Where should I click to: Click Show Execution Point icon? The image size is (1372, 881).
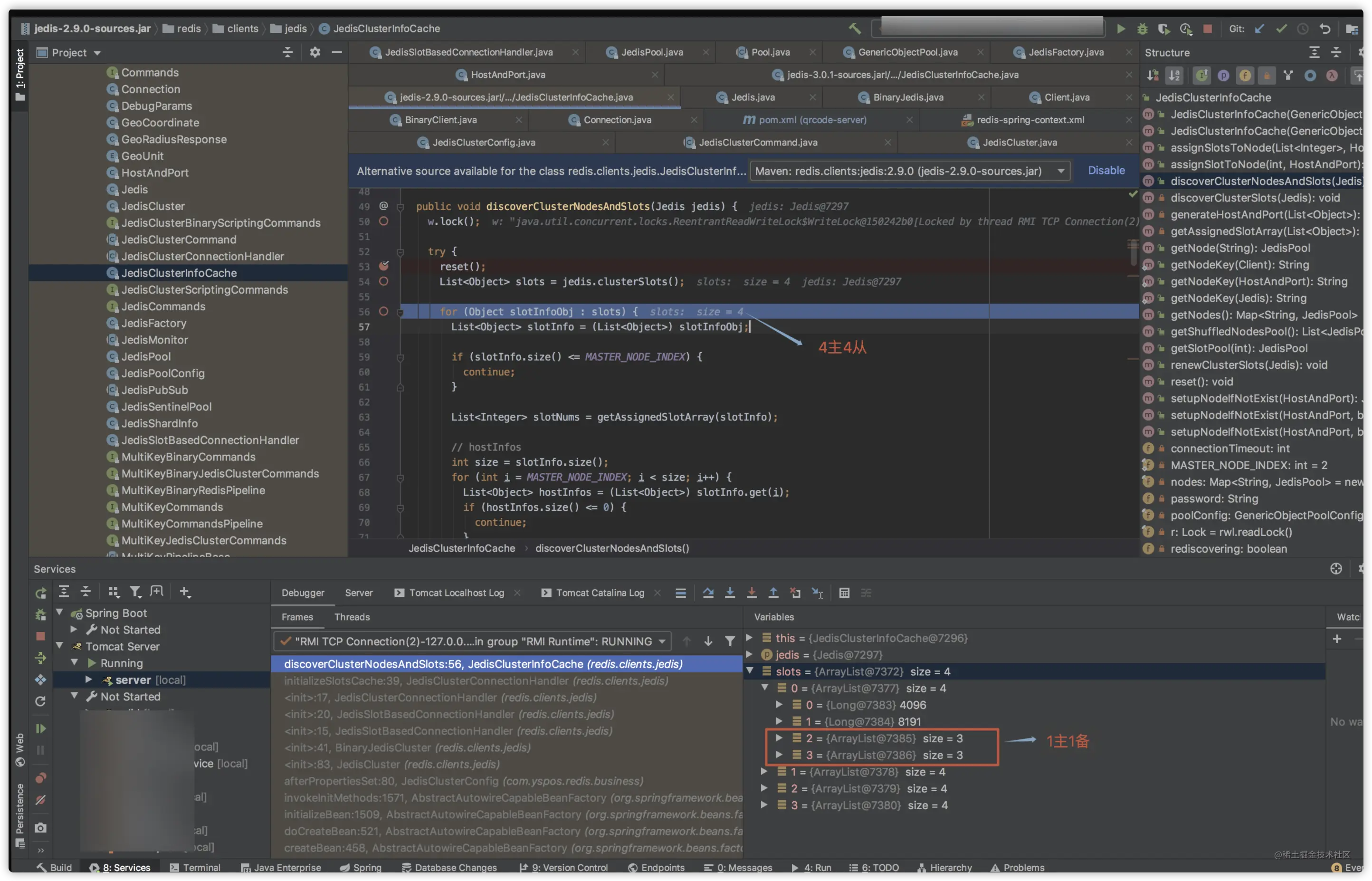click(681, 593)
